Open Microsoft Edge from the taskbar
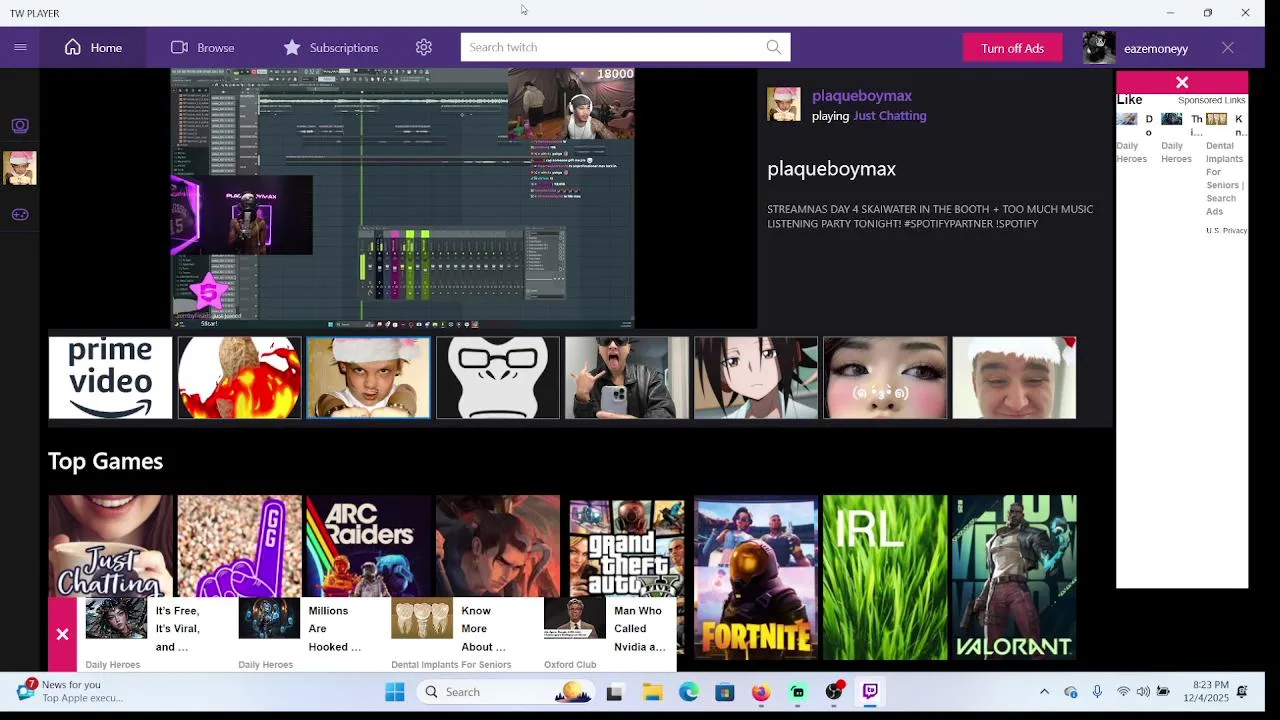Image resolution: width=1280 pixels, height=720 pixels. point(689,692)
